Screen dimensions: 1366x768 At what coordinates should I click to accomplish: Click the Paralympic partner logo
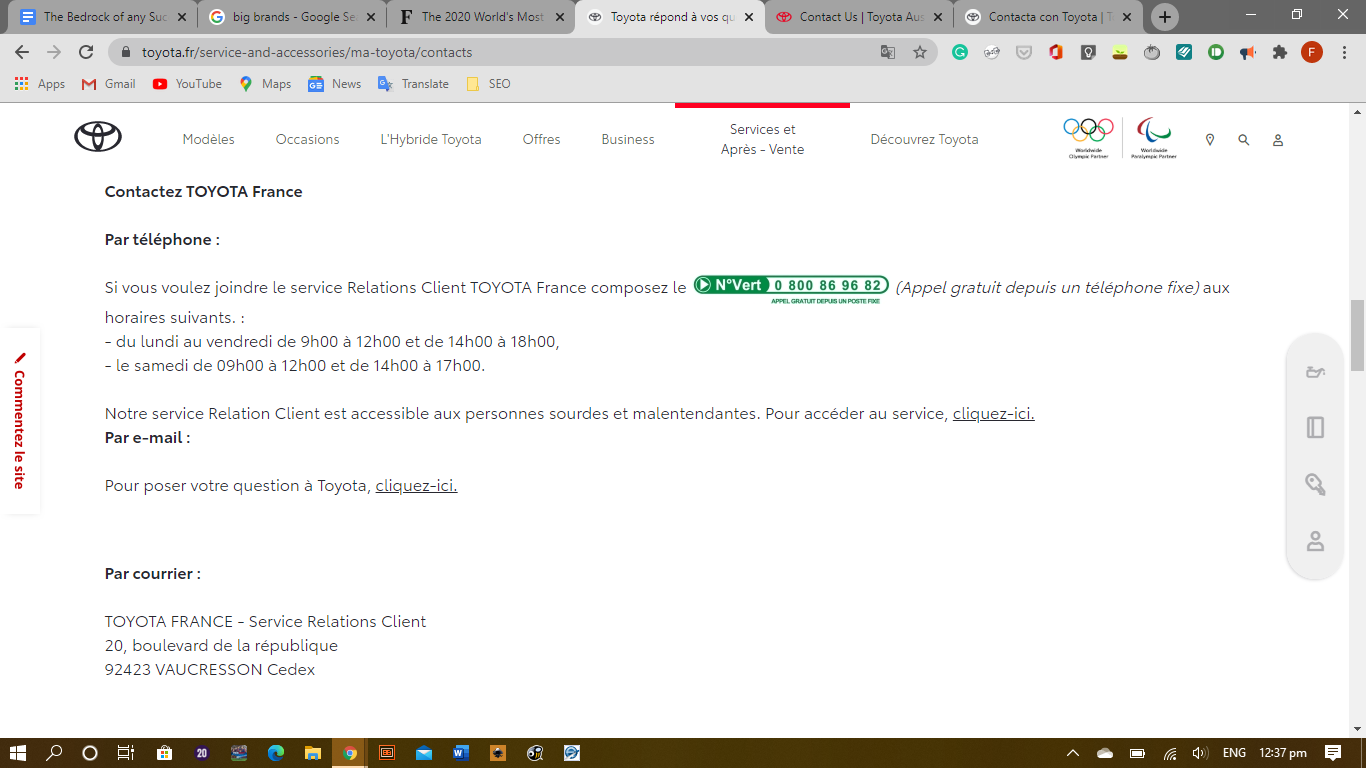pyautogui.click(x=1154, y=138)
